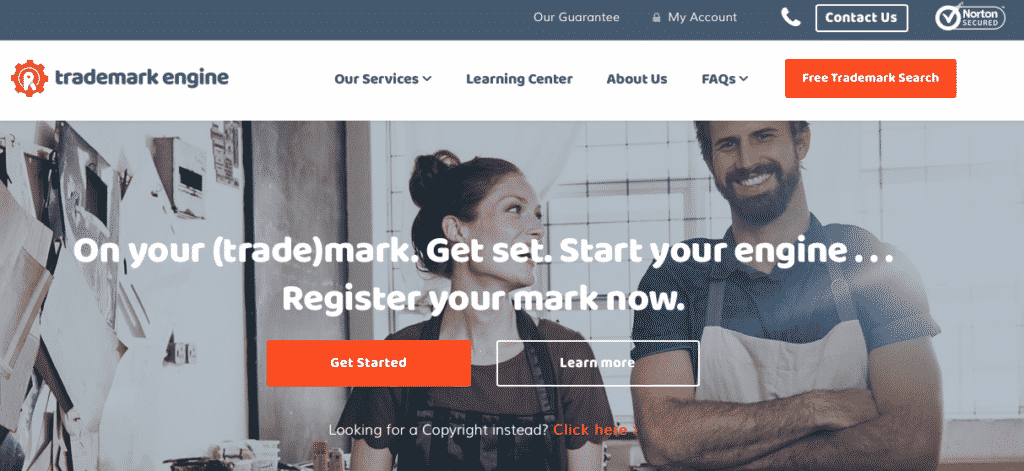
Task: Open the Norton Secured badge
Action: (x=970, y=18)
